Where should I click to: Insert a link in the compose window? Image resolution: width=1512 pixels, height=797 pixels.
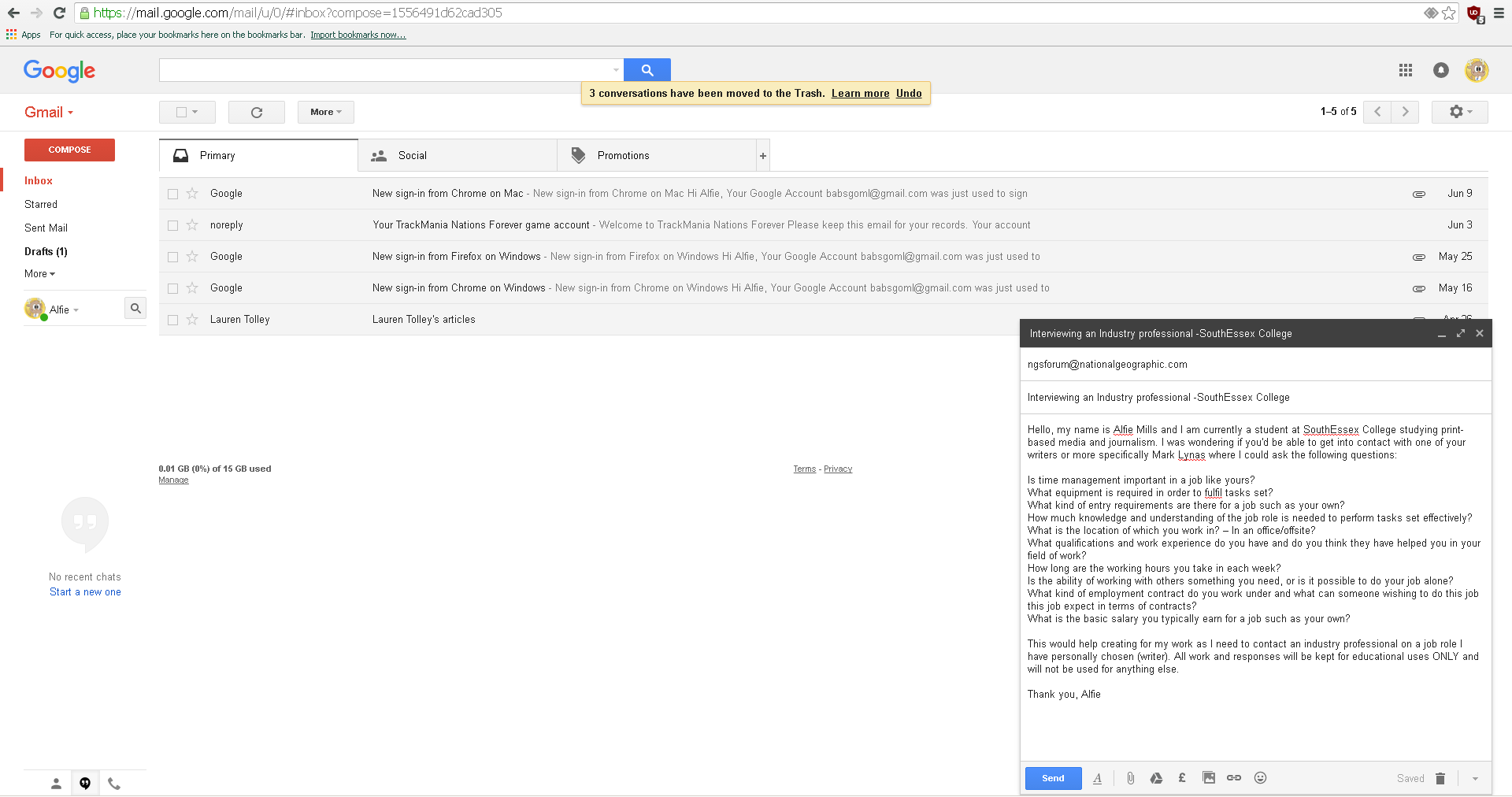coord(1234,778)
